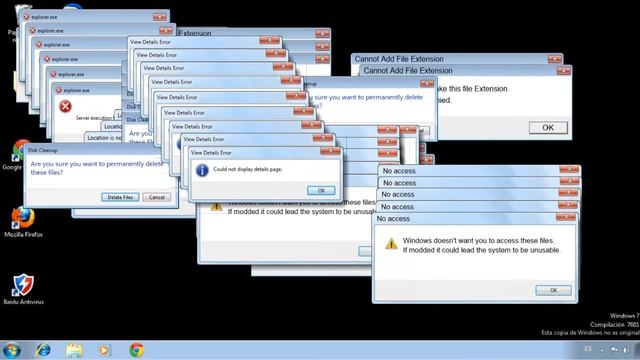Click 'Could not display details page.' text
Viewport: 640px width, 360px height.
[x=247, y=169]
